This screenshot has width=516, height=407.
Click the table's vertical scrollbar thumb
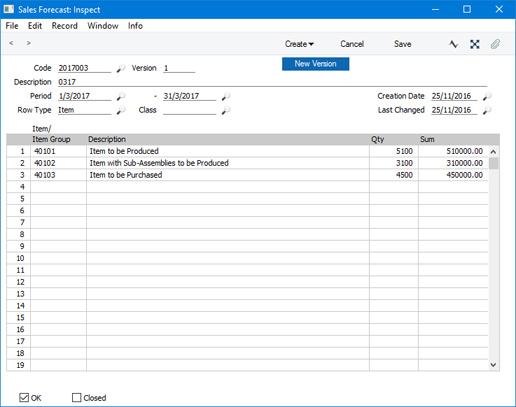494,163
